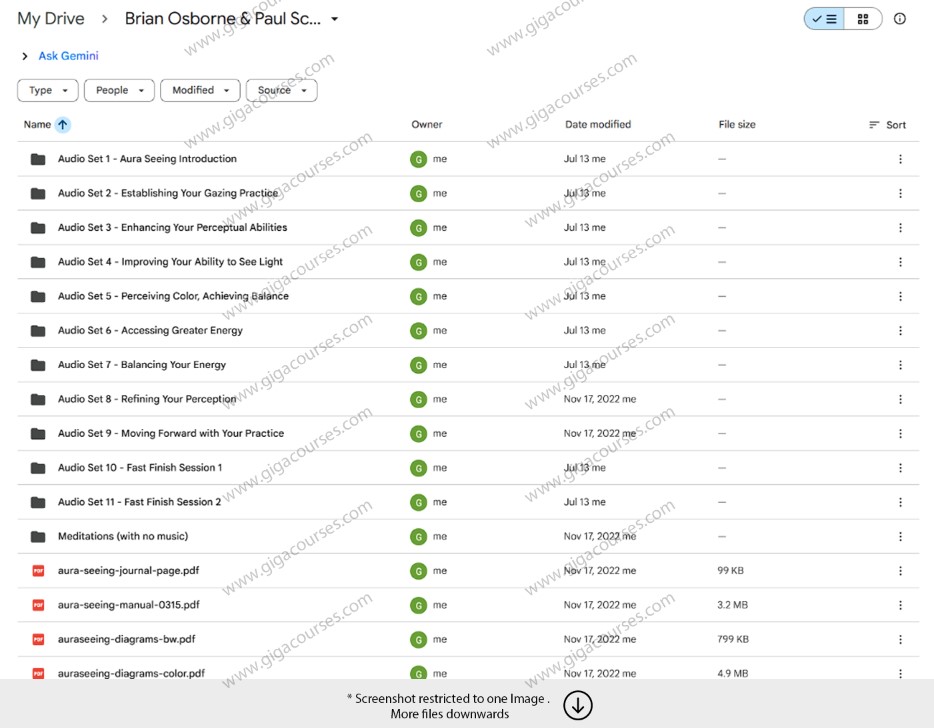Expand the Source filter dropdown

[281, 91]
